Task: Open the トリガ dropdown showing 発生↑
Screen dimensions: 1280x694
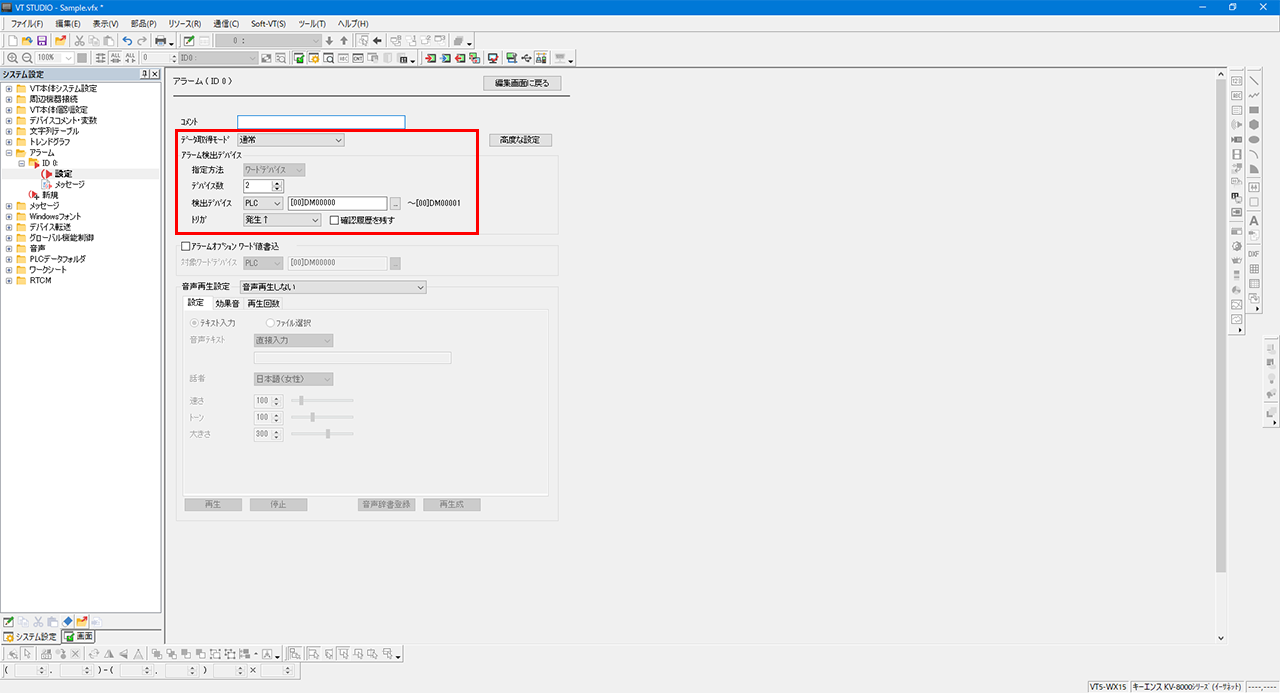Action: (282, 220)
